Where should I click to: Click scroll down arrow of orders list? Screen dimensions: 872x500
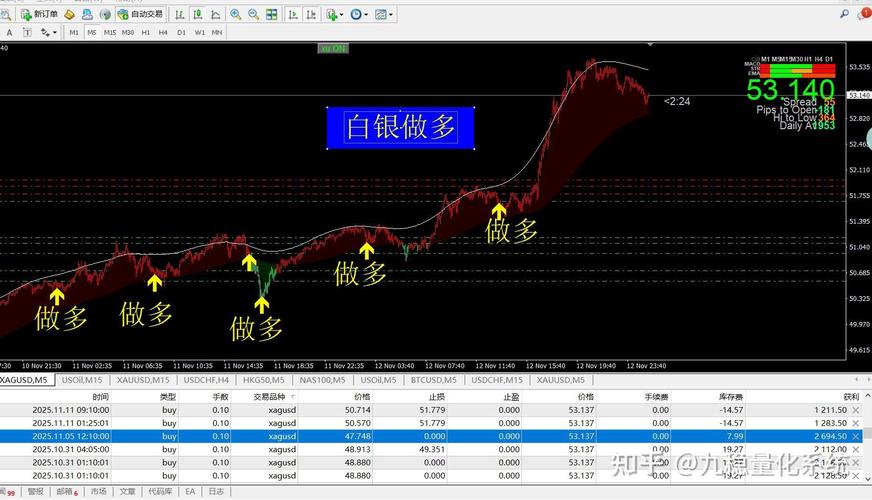(868, 477)
